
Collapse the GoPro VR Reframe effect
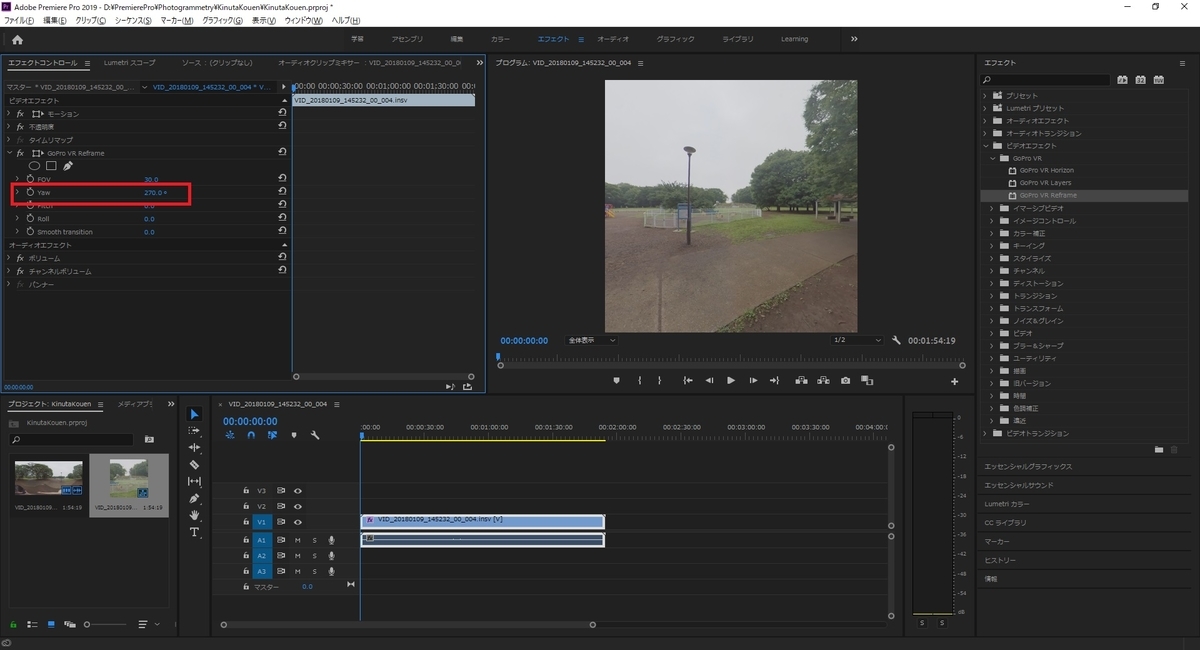tap(9, 153)
